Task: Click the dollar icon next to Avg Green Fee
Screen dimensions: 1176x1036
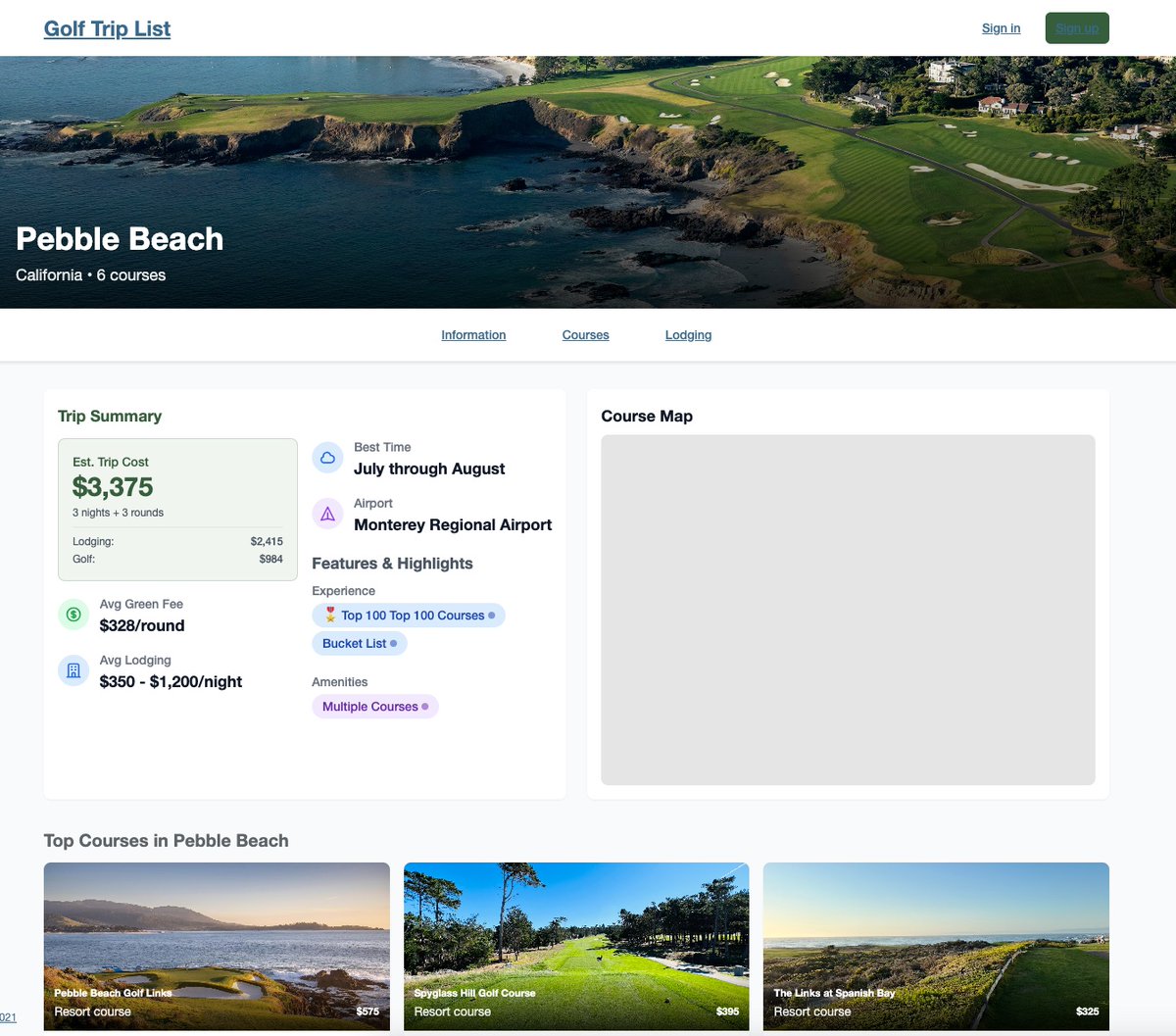Action: pyautogui.click(x=73, y=615)
